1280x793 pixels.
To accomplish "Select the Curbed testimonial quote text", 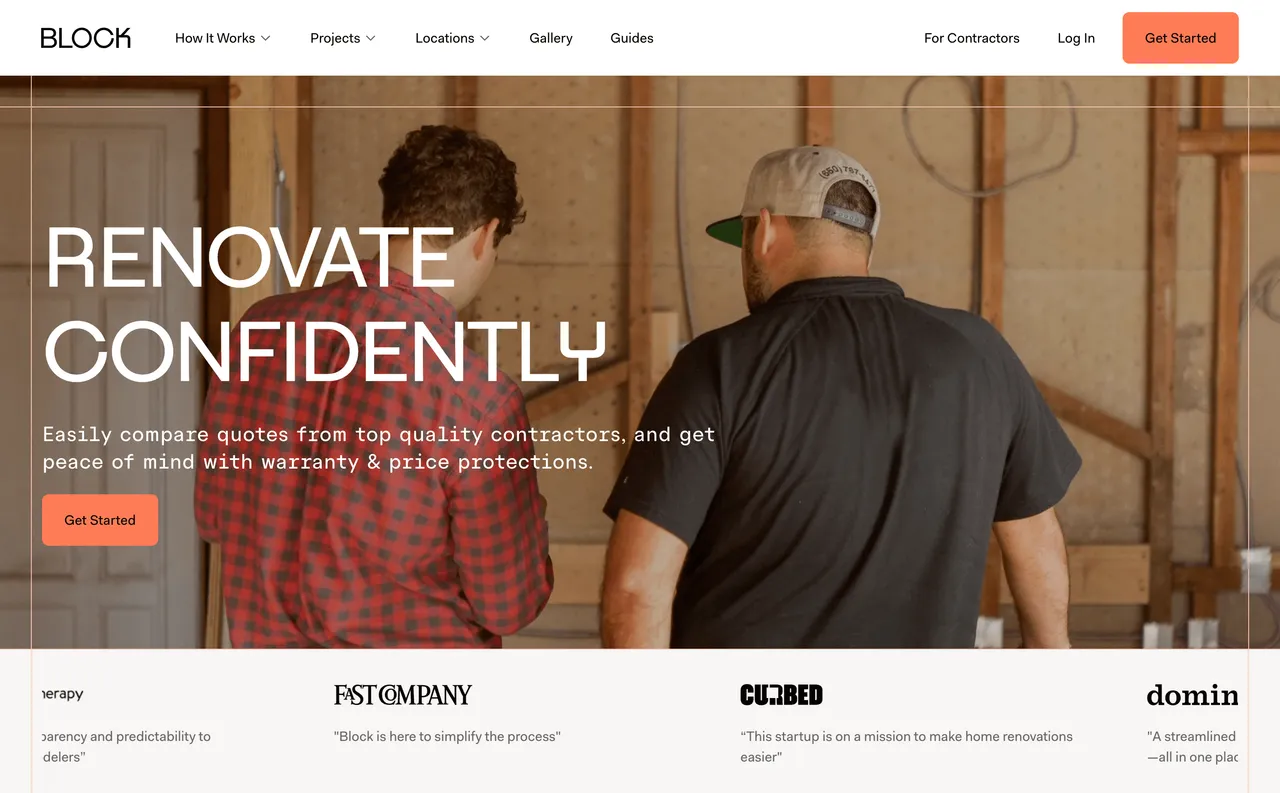I will coord(906,746).
